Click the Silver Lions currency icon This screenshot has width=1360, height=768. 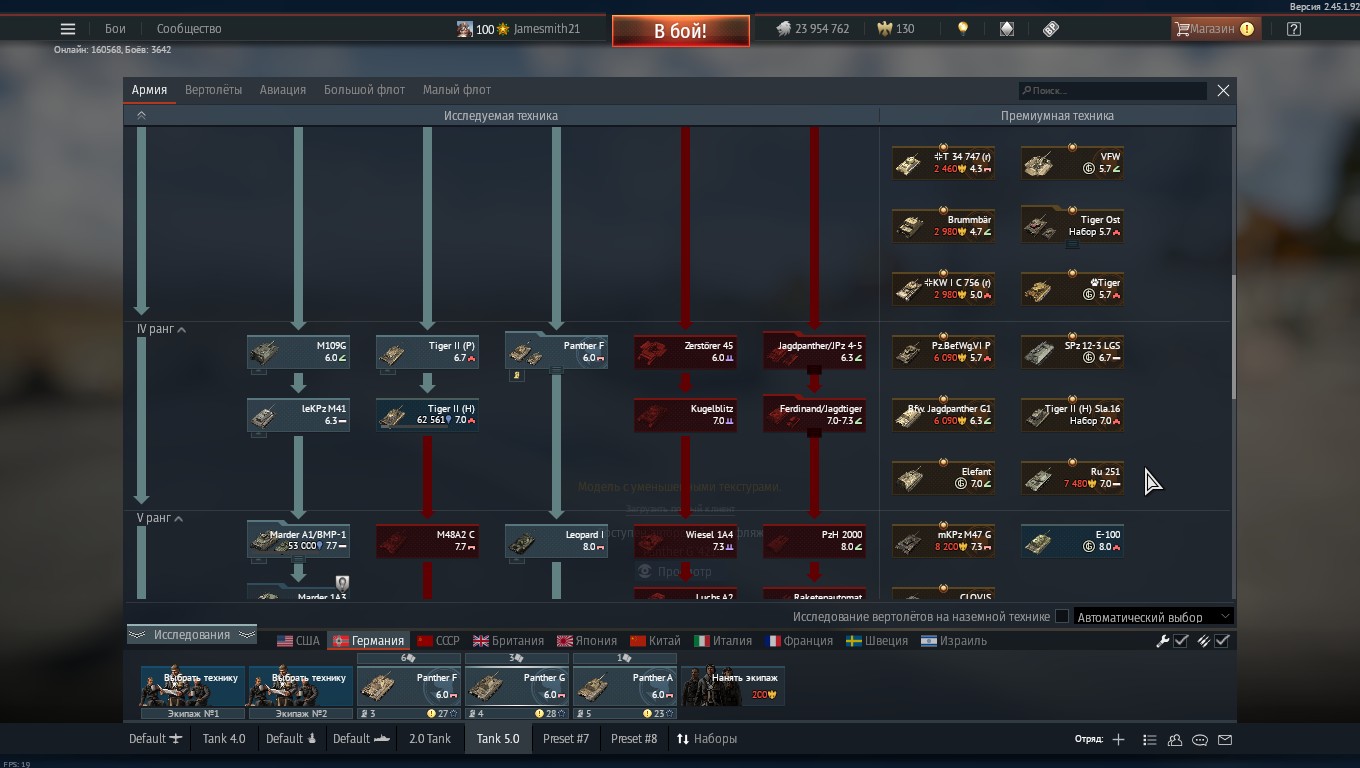[x=783, y=29]
